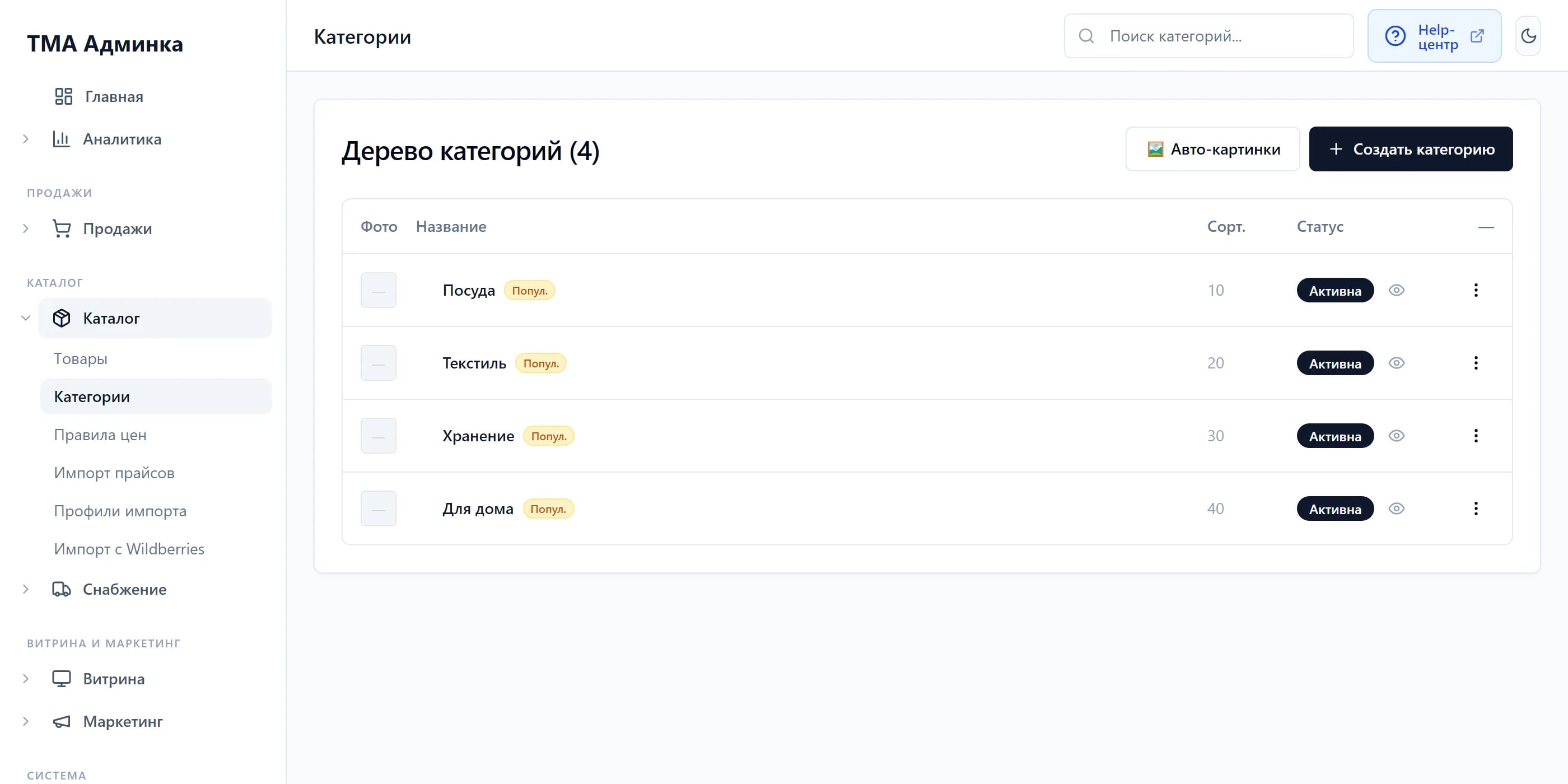This screenshot has width=1568, height=784.
Task: Open the three-dot menu for Для дома
Action: [x=1476, y=509]
